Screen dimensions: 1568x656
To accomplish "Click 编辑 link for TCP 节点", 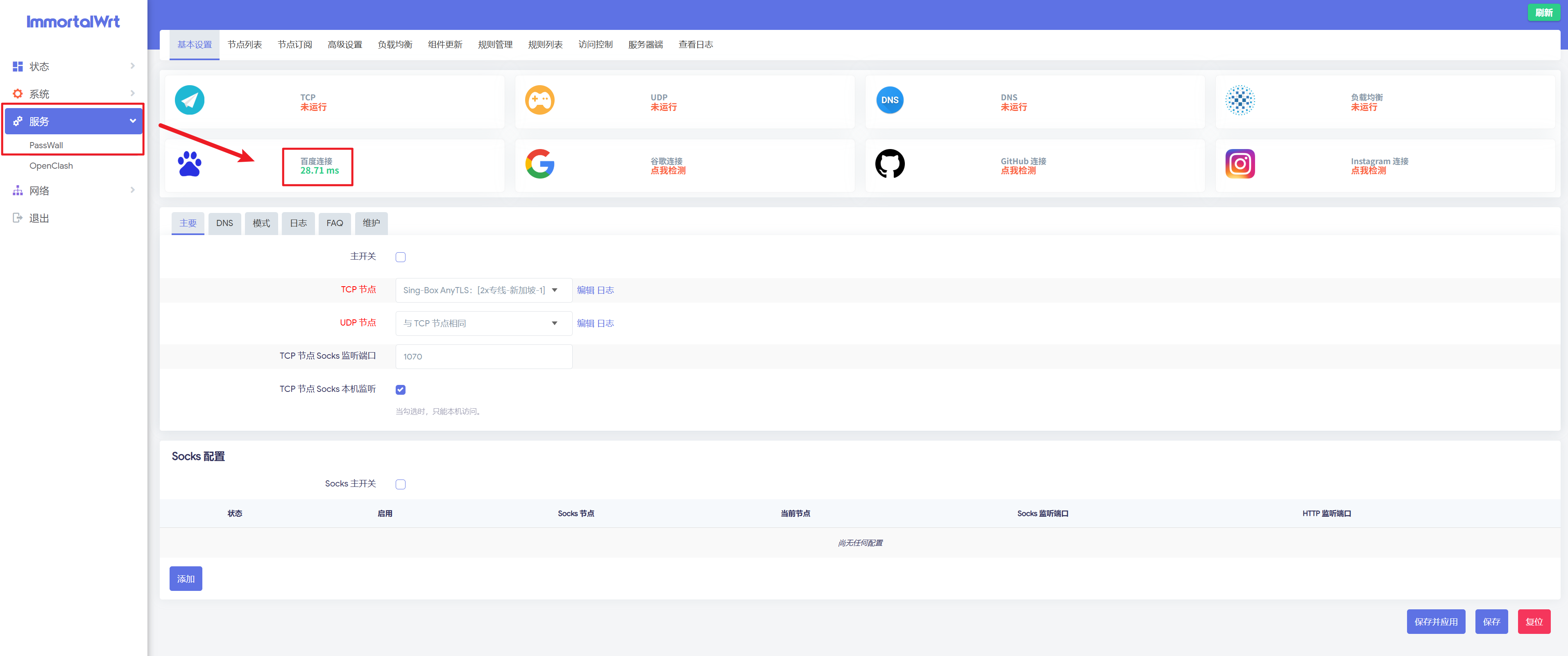I will coord(586,290).
